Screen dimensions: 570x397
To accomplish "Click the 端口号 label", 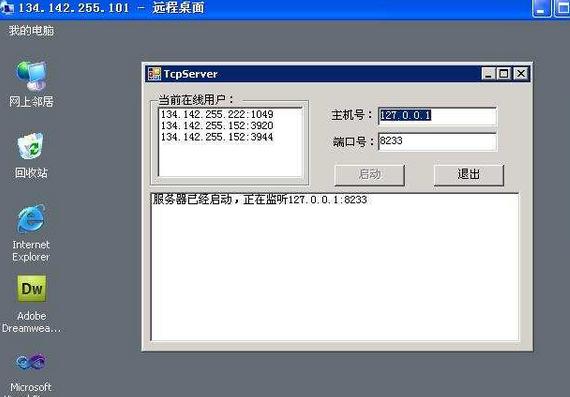I will pos(353,142).
